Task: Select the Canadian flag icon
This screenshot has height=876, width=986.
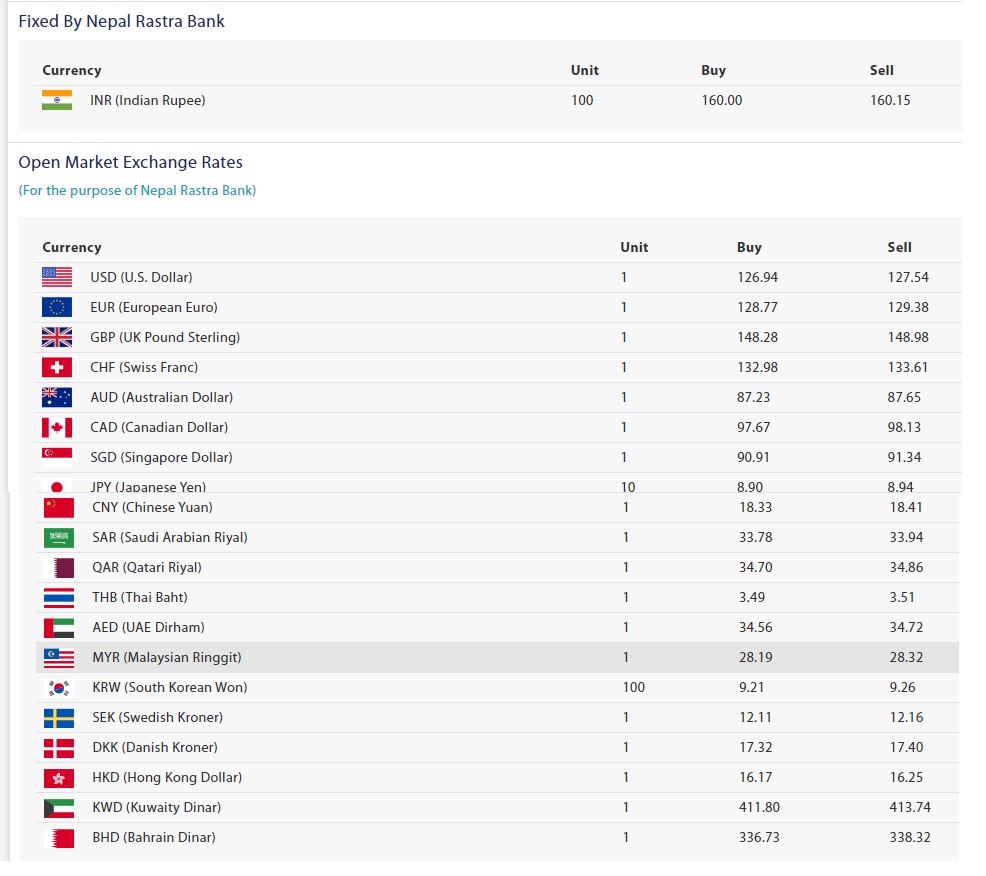Action: [57, 428]
